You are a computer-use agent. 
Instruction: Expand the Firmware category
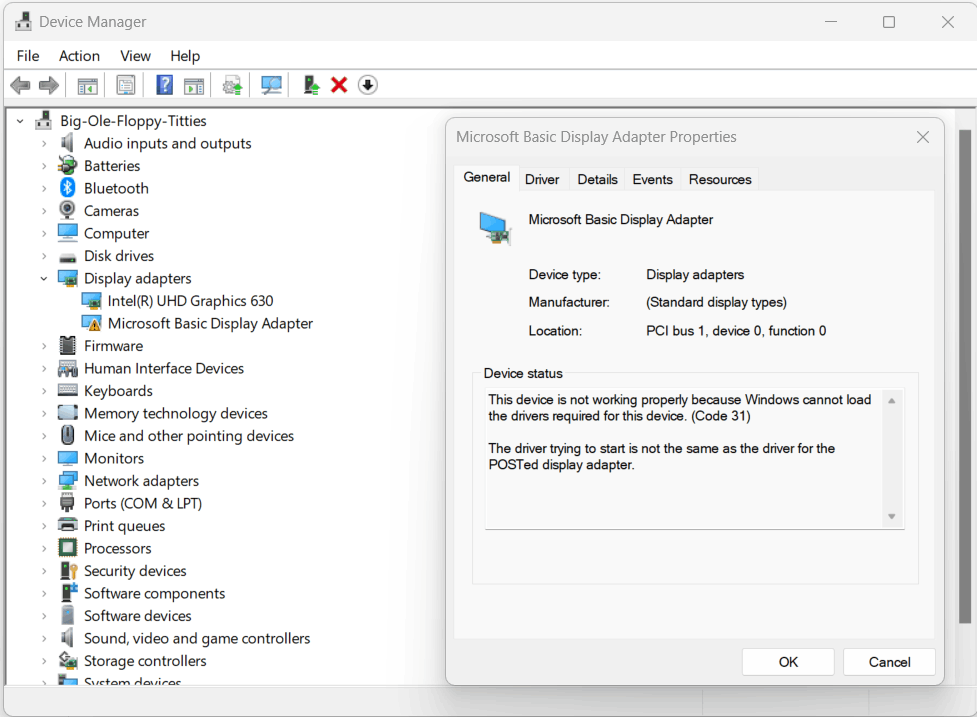click(44, 346)
